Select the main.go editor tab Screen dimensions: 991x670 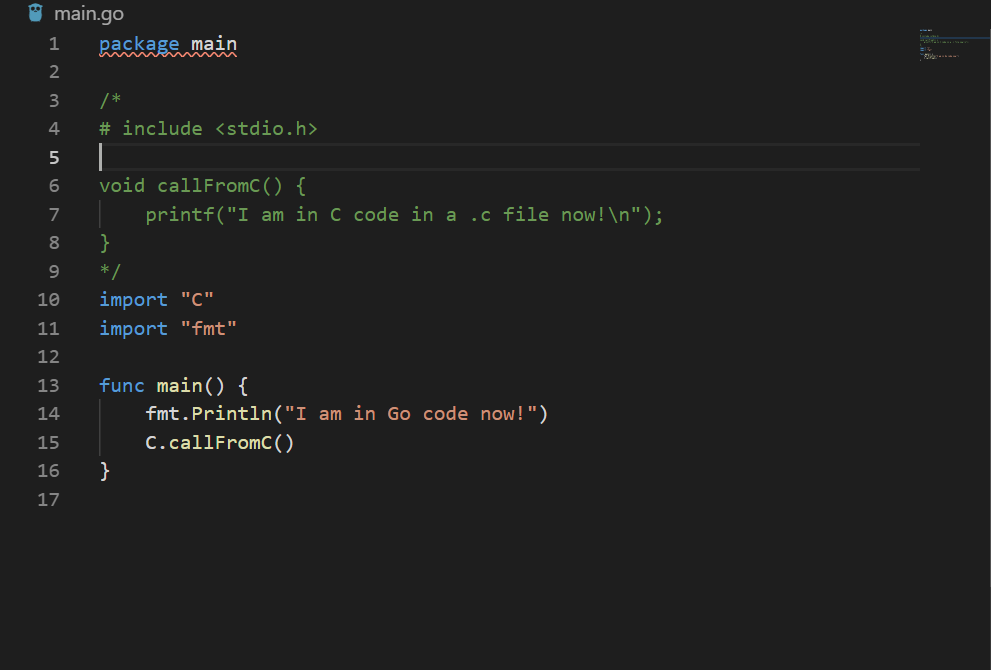tap(85, 13)
